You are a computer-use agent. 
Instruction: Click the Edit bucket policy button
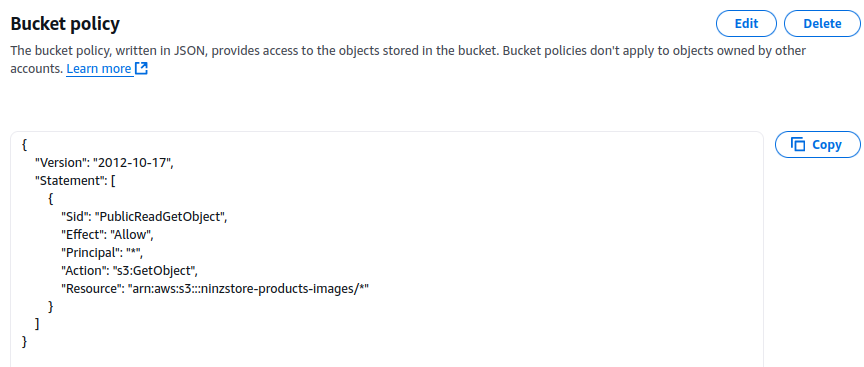746,24
